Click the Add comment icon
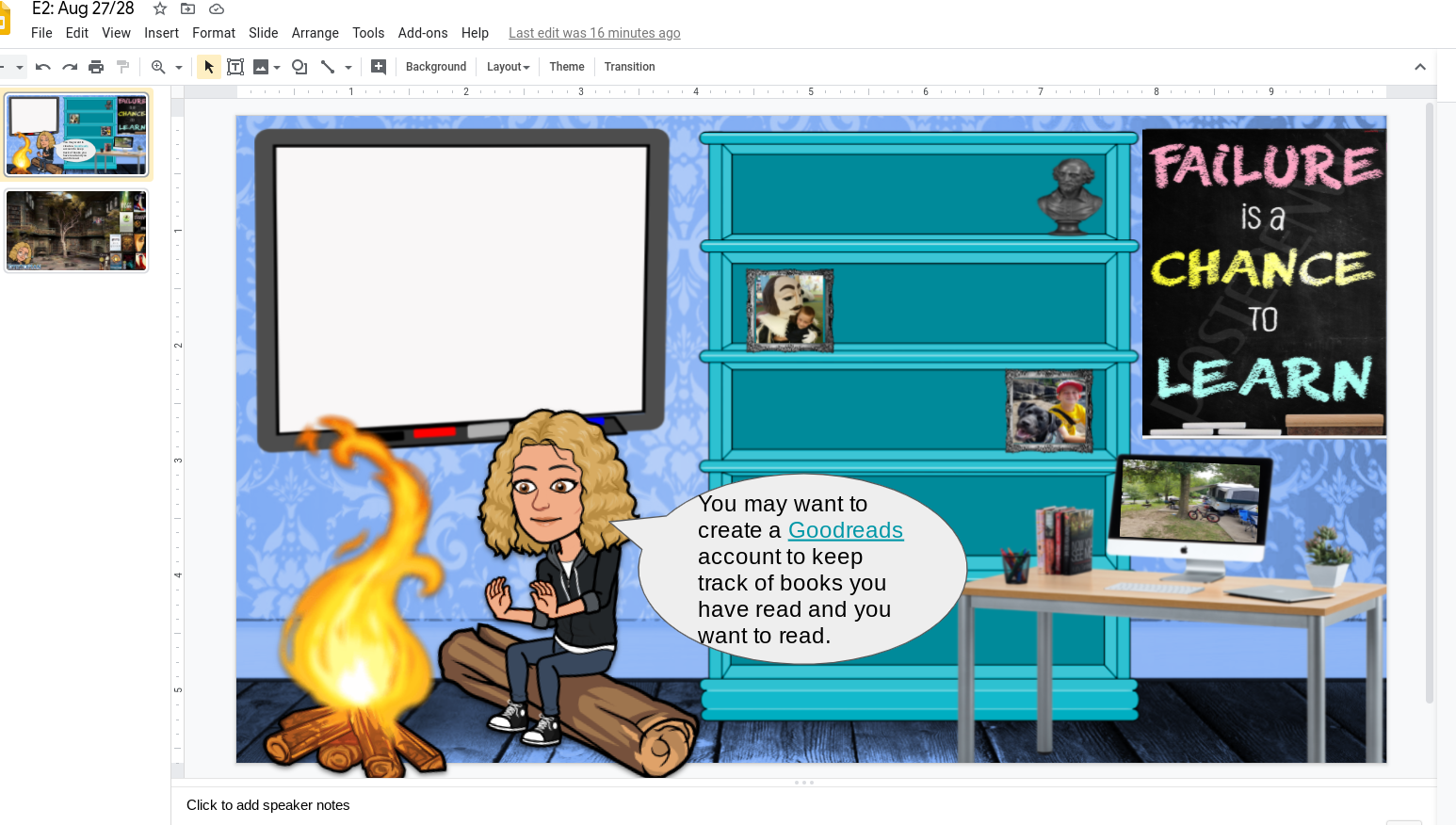 pos(379,67)
